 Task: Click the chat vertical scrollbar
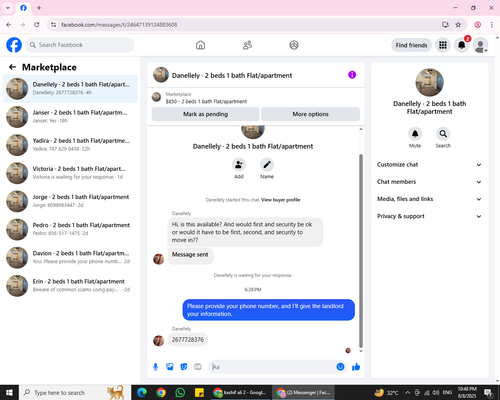coord(361,251)
